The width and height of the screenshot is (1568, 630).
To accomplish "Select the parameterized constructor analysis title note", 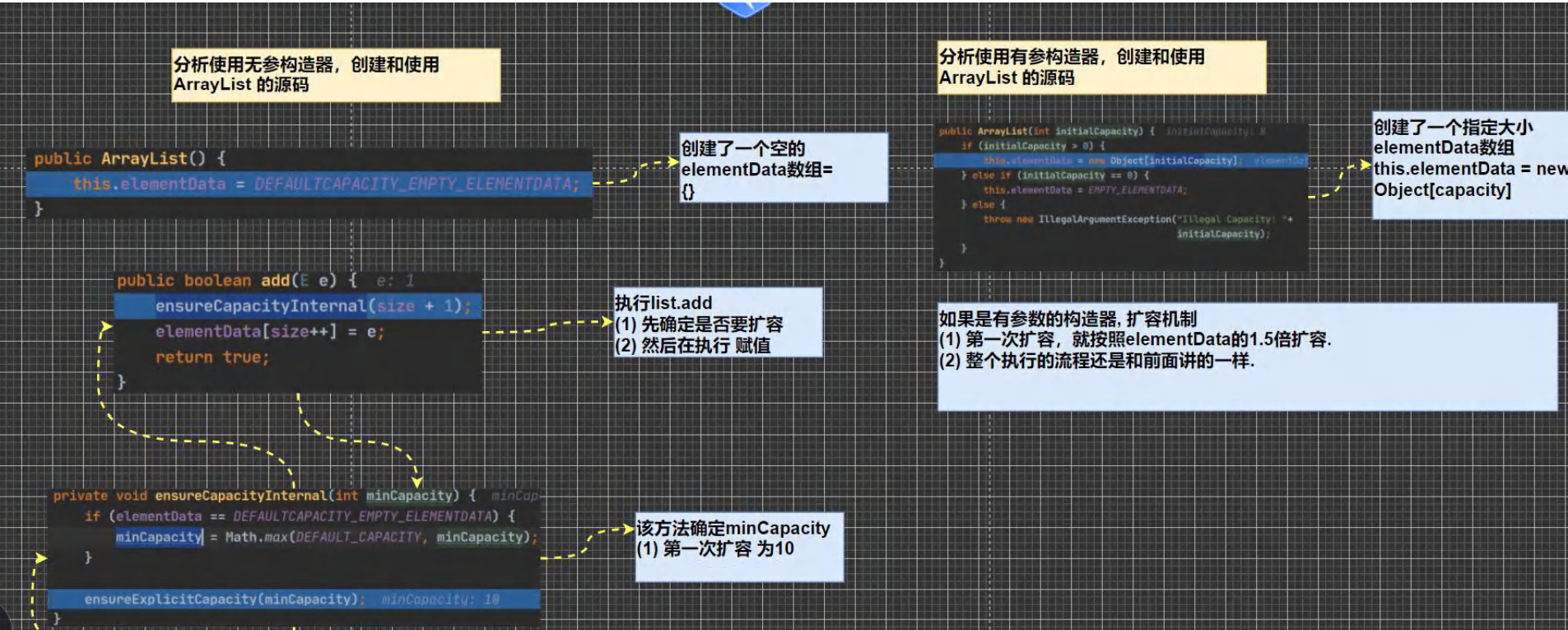I will coord(1101,68).
